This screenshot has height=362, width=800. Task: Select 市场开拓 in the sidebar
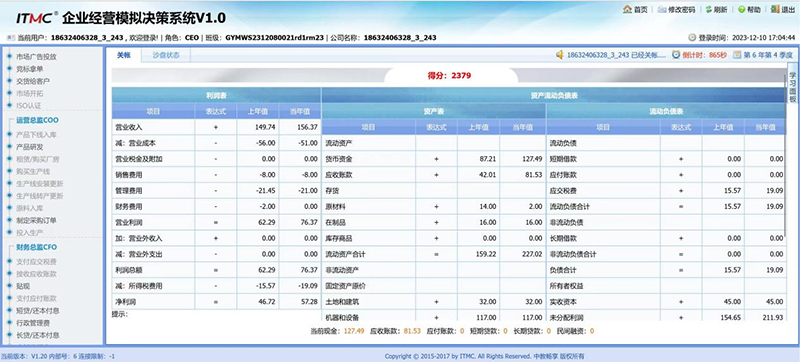30,93
